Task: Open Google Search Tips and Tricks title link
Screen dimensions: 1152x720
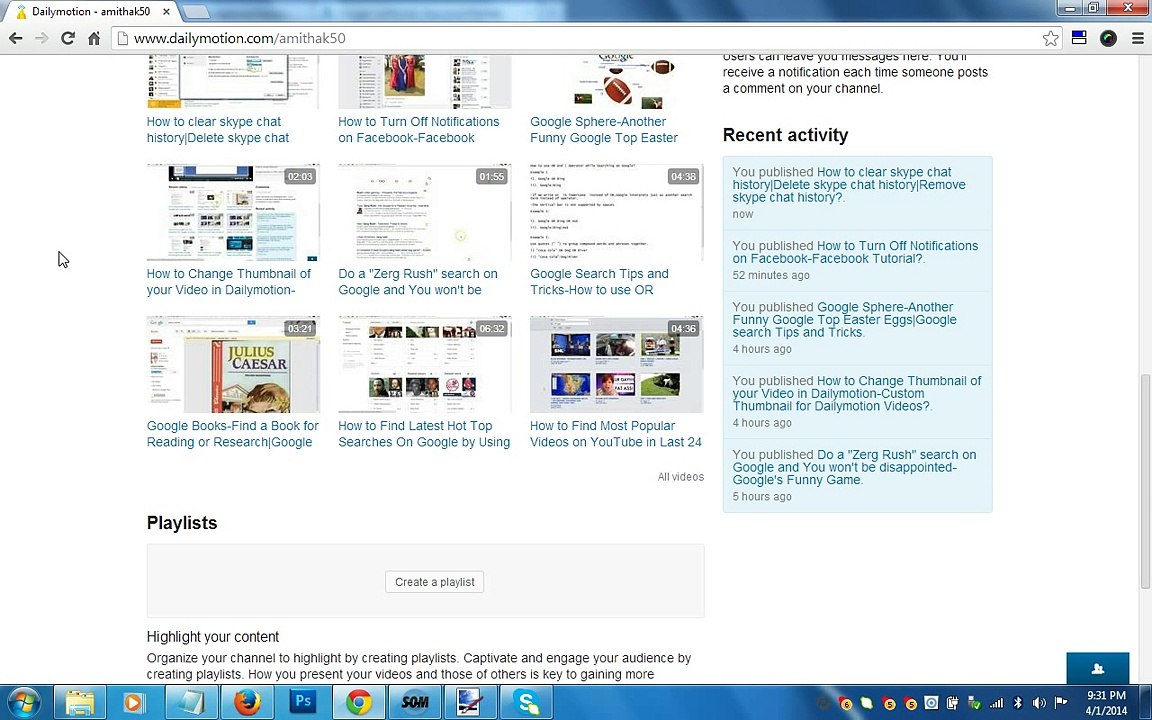Action: (x=600, y=281)
